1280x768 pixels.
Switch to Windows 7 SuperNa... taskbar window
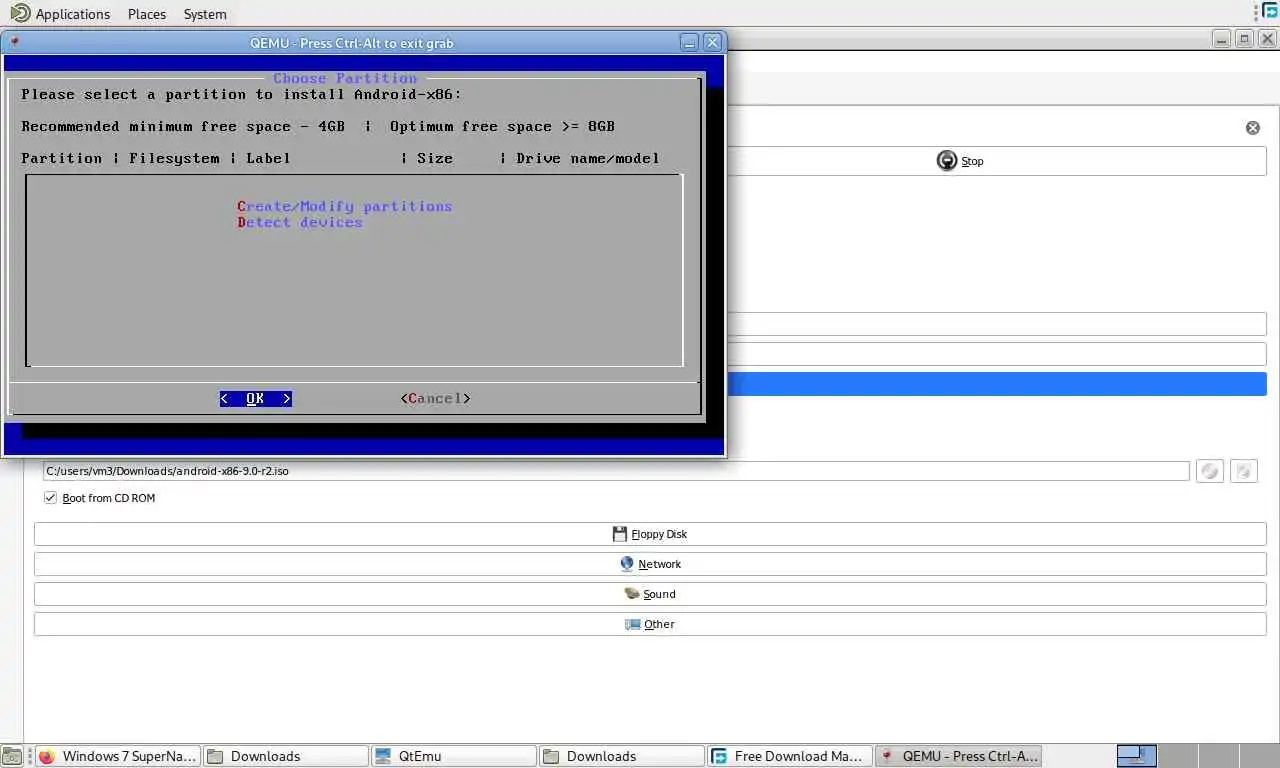117,756
